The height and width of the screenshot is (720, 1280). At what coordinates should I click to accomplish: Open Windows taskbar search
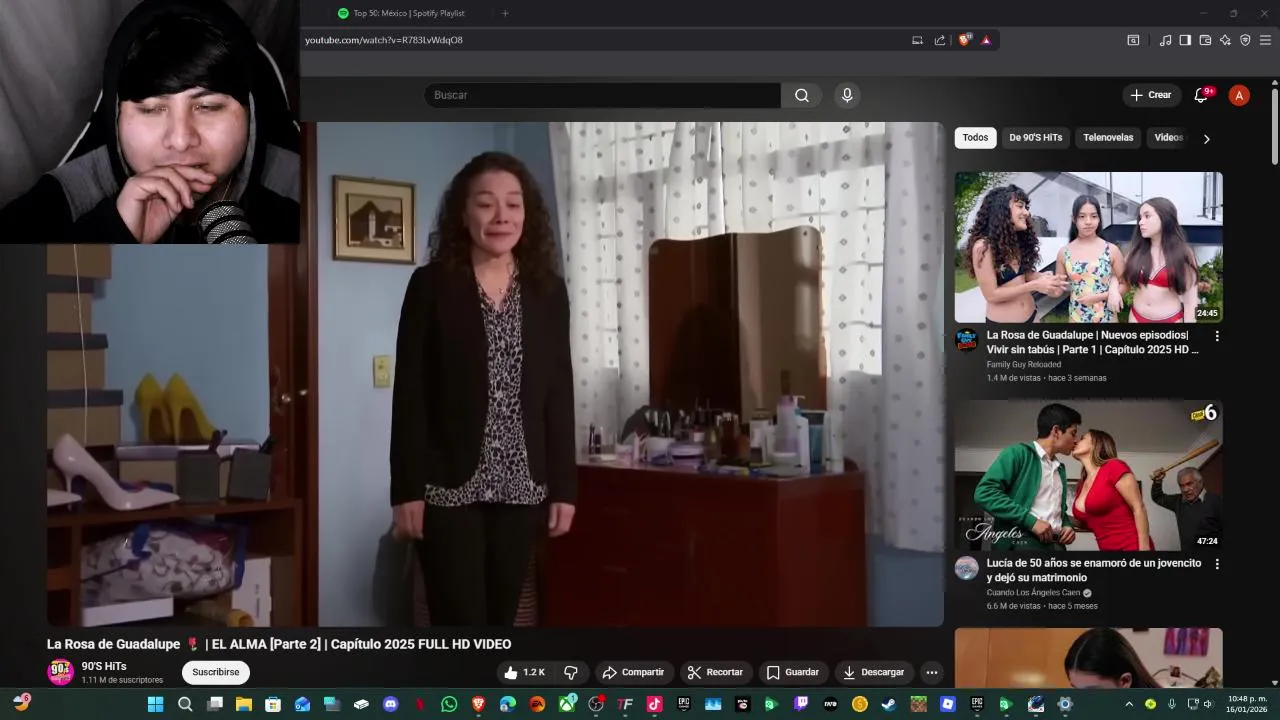[185, 704]
